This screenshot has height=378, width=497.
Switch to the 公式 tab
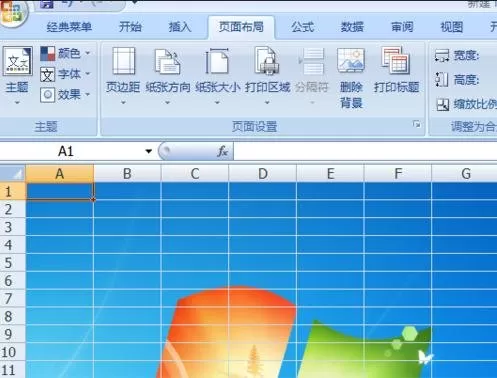pyautogui.click(x=303, y=27)
